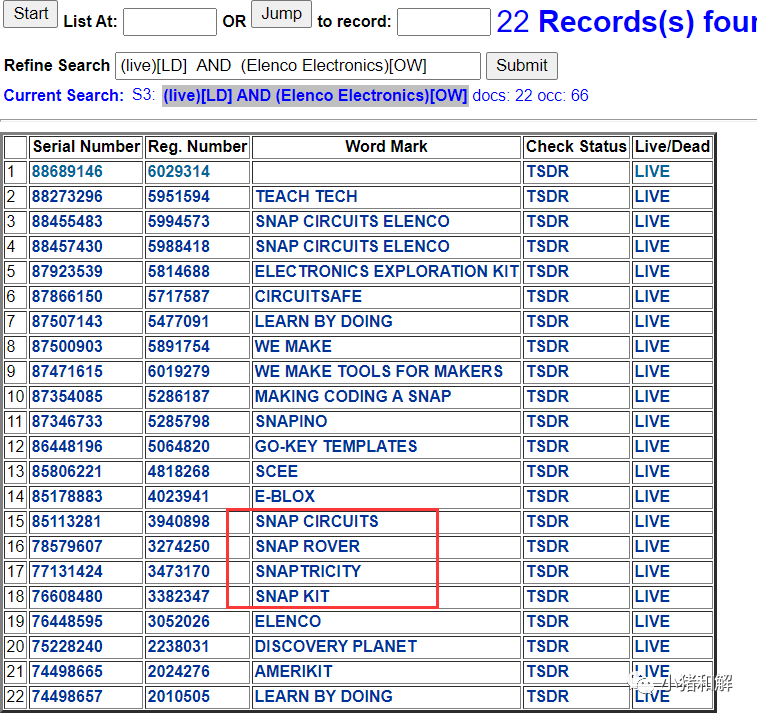
Task: Open the ELENCO word mark in row 19
Action: pos(288,622)
